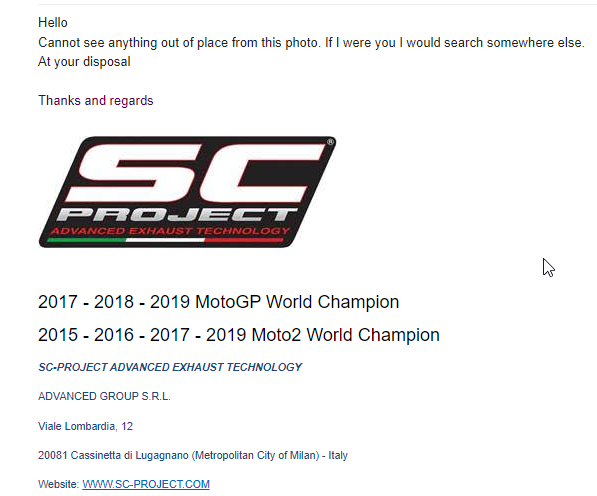The width and height of the screenshot is (597, 496).
Task: Click the word 'Italy' in the address
Action: (338, 455)
